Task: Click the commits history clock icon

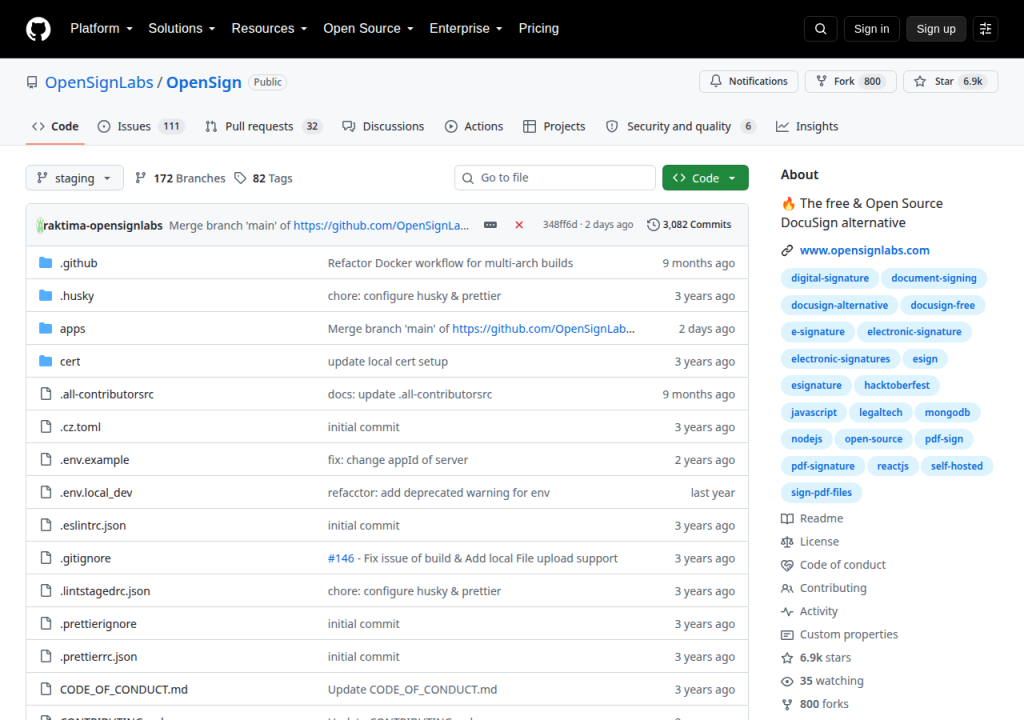Action: pyautogui.click(x=653, y=225)
